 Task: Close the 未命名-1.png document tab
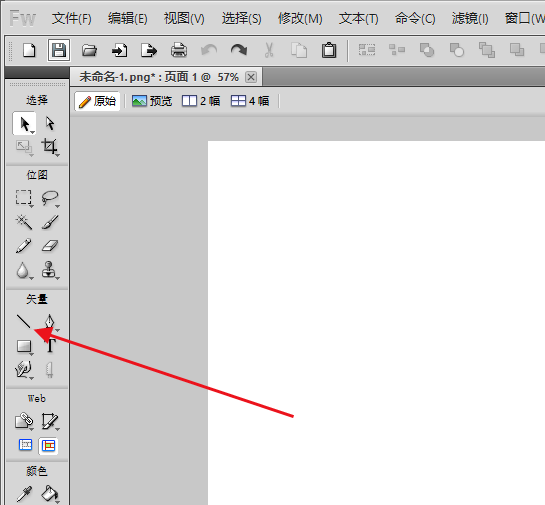(x=251, y=77)
